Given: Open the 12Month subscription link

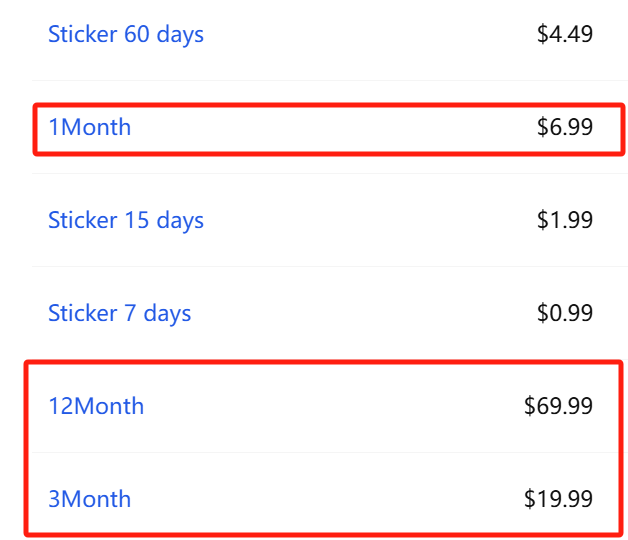Looking at the screenshot, I should click(96, 407).
